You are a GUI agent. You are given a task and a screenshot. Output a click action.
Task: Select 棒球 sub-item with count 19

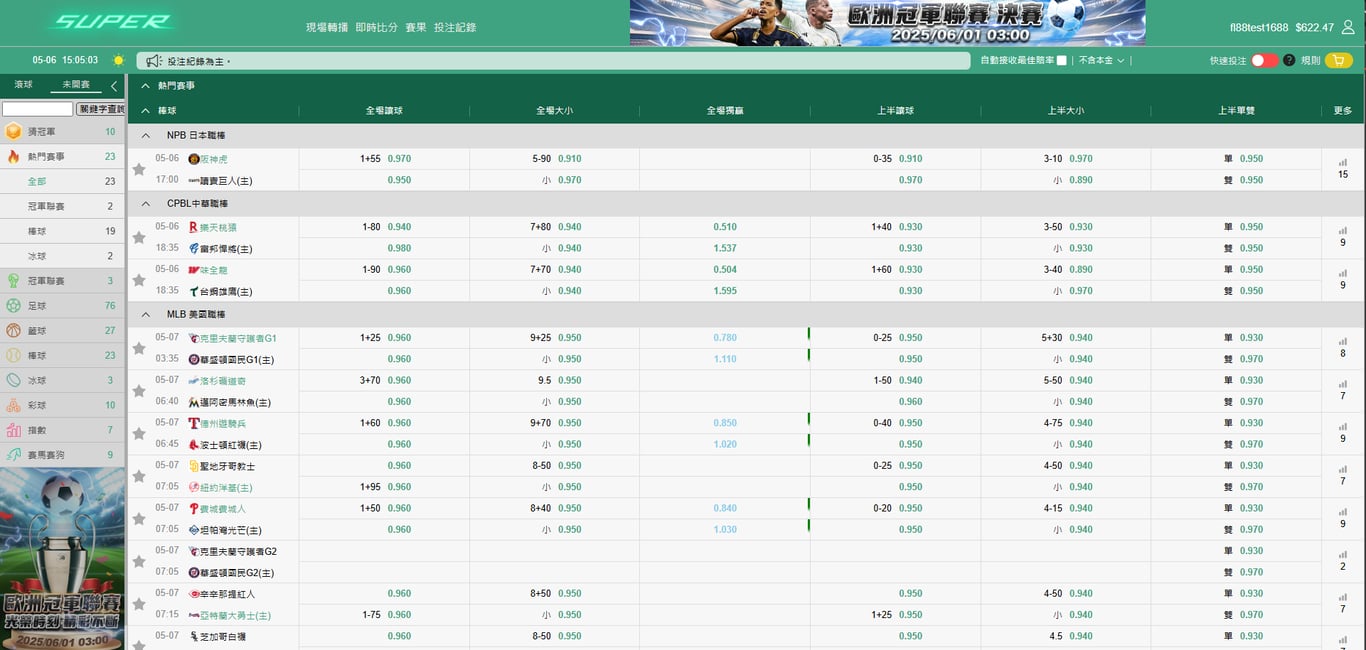[x=63, y=231]
